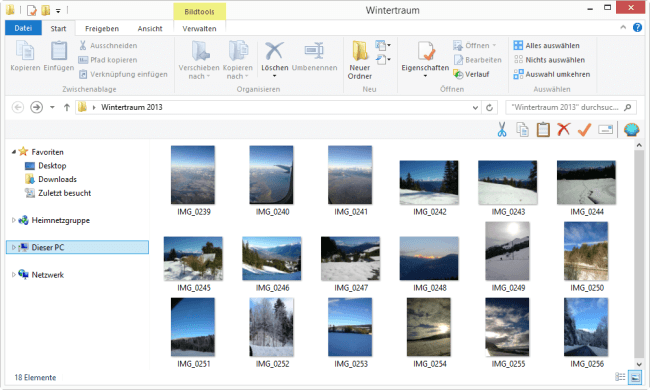Open the address bar history dropdown

(x=475, y=107)
